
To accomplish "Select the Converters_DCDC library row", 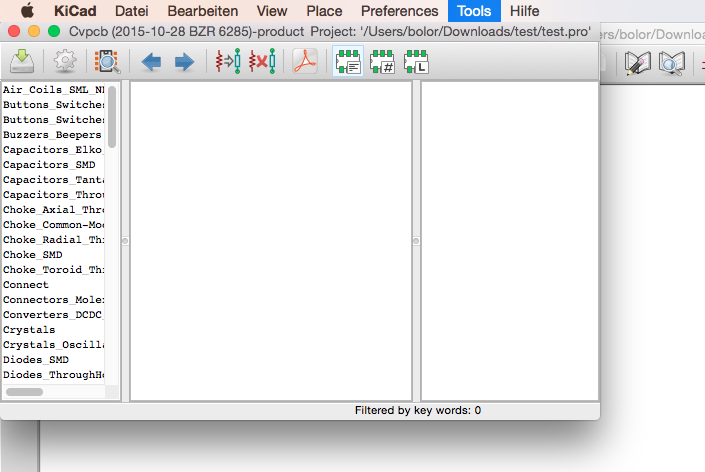I will tap(54, 315).
